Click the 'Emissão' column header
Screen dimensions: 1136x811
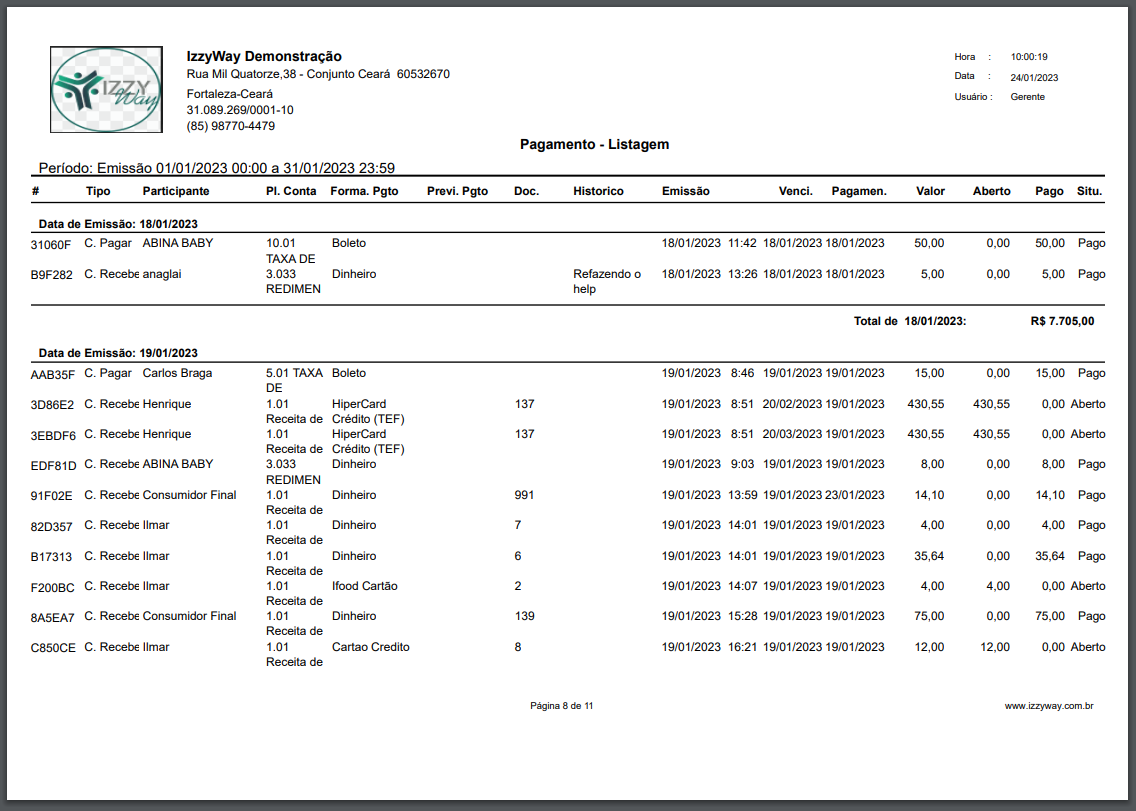pyautogui.click(x=685, y=191)
